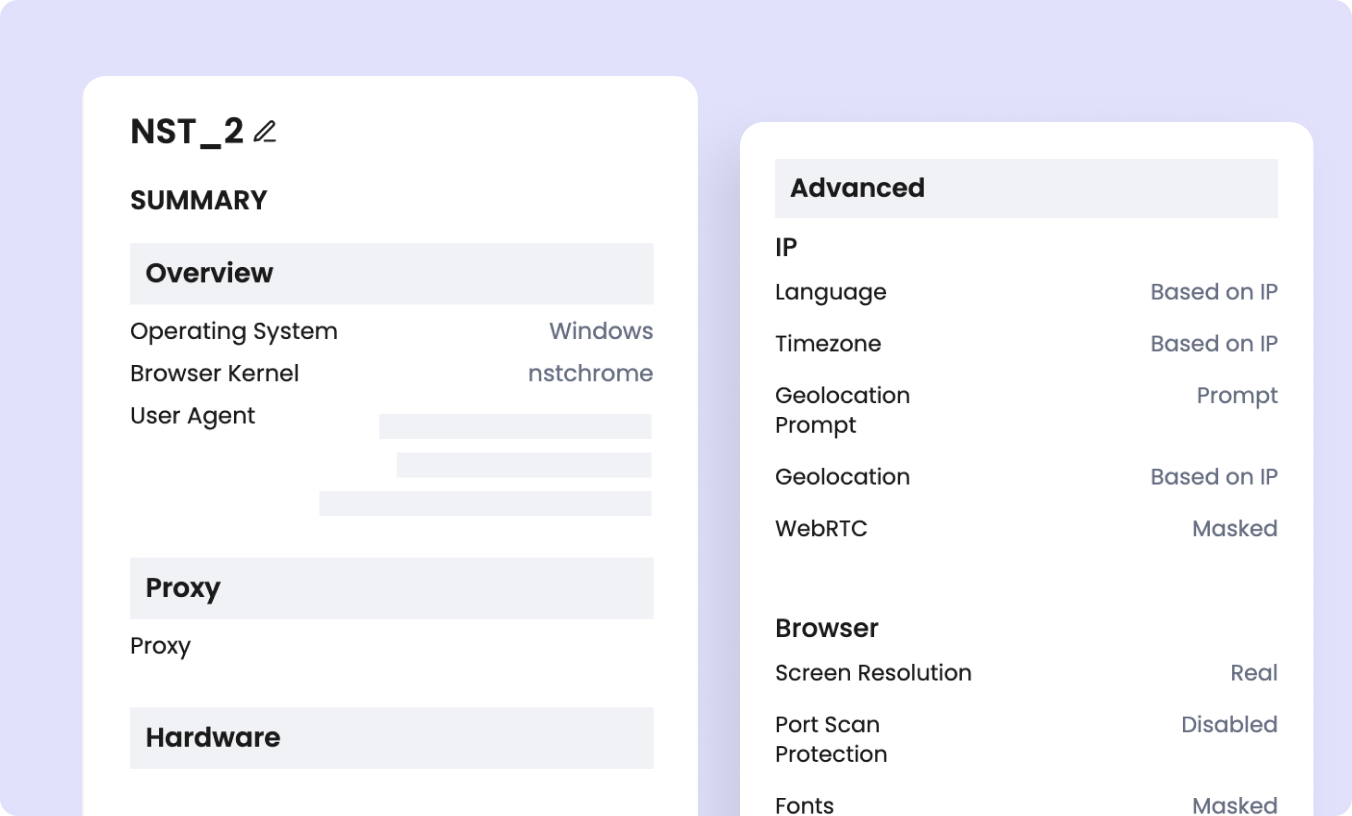Image resolution: width=1352 pixels, height=816 pixels.
Task: Click the Proxy label under Proxy section
Action: [x=161, y=646]
